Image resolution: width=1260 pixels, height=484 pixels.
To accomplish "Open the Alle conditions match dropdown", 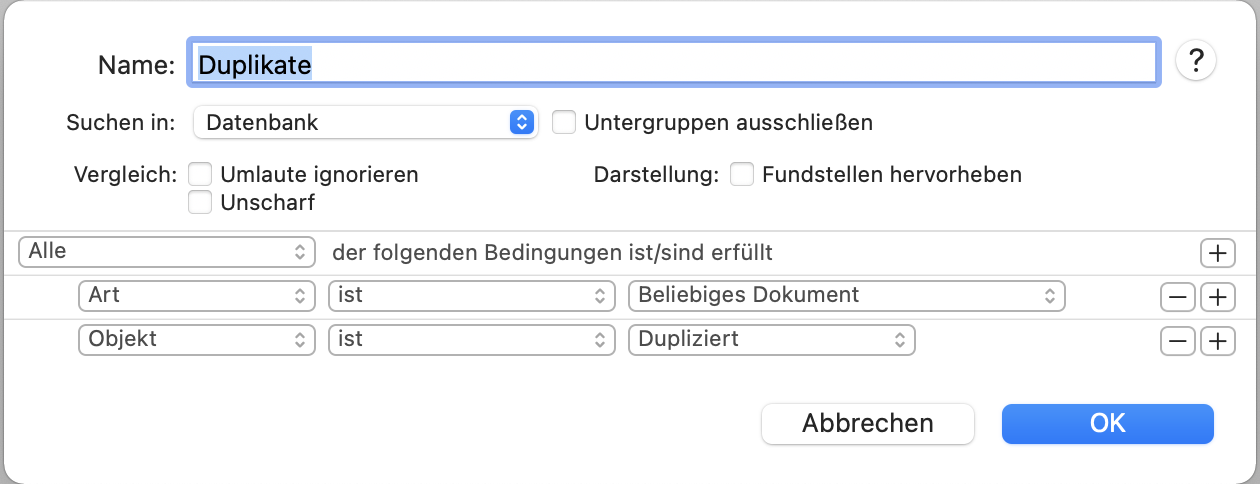I will click(x=167, y=252).
